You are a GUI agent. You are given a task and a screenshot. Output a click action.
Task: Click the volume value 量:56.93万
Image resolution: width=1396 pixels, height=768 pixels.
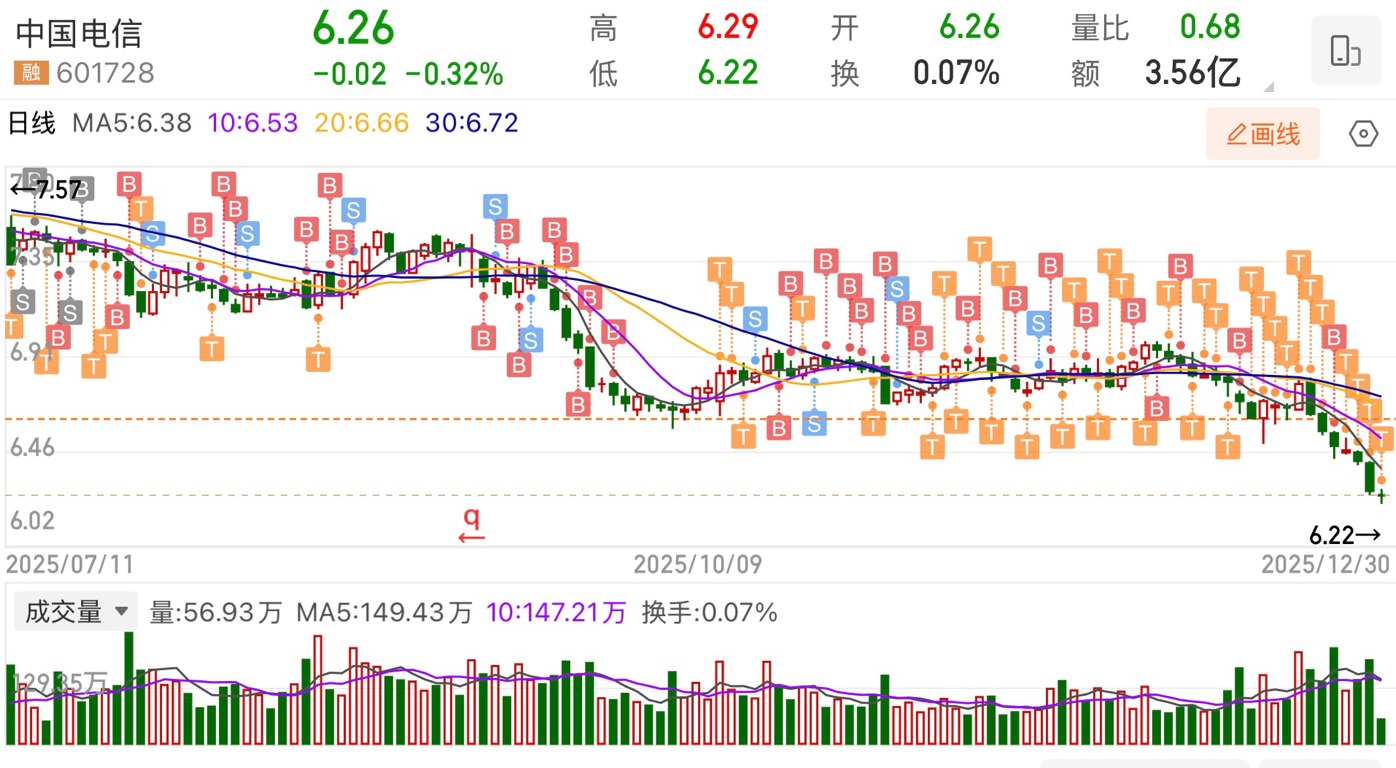(x=216, y=612)
